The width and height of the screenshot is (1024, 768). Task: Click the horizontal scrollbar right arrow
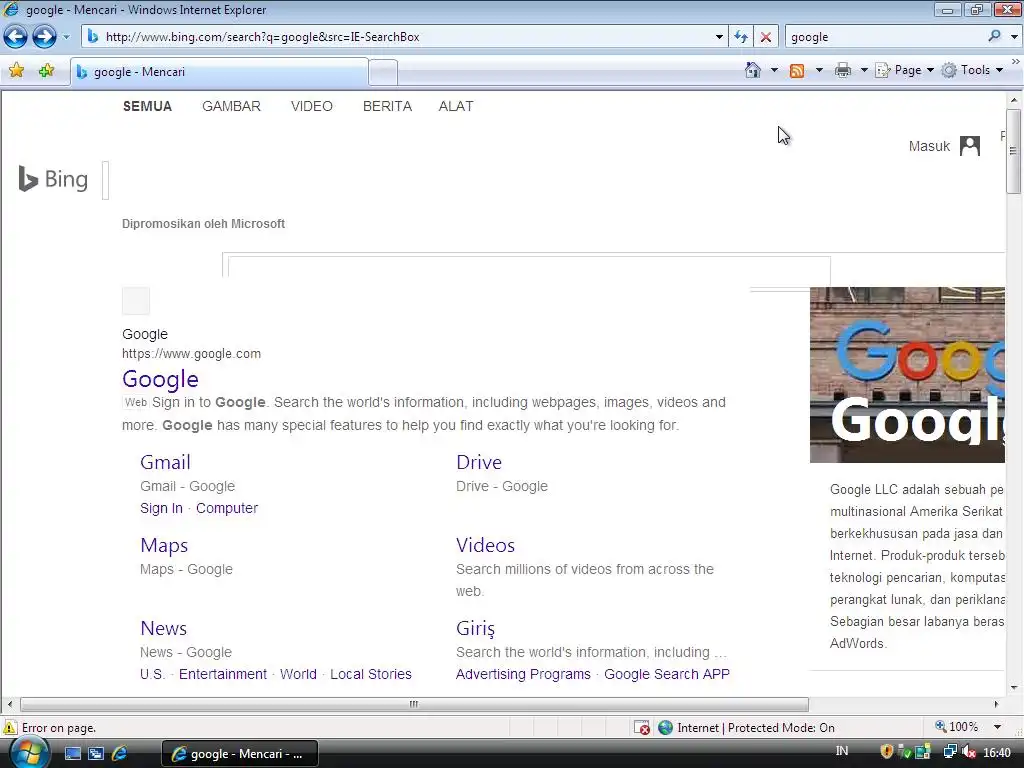point(997,704)
